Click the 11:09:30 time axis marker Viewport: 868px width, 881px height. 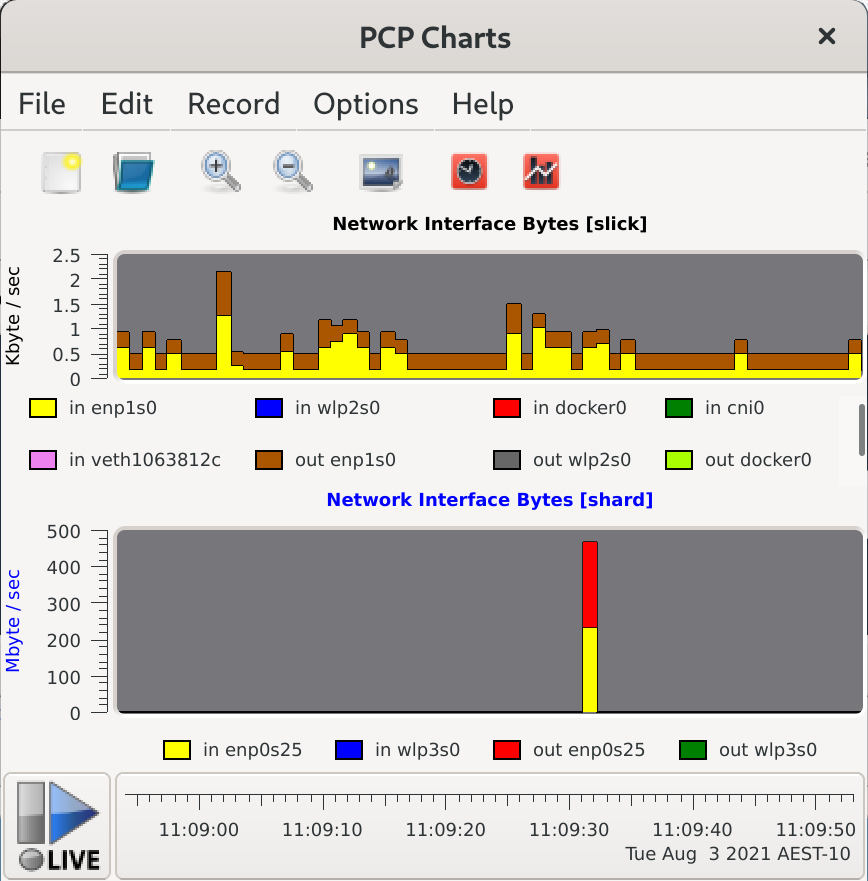tap(569, 829)
